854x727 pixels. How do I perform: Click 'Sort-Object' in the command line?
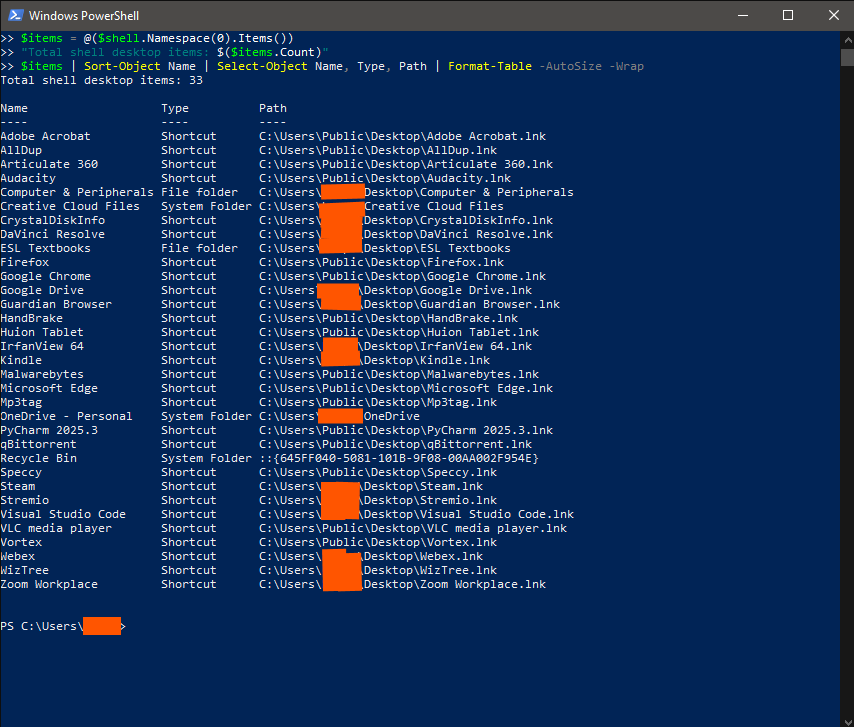[x=122, y=66]
